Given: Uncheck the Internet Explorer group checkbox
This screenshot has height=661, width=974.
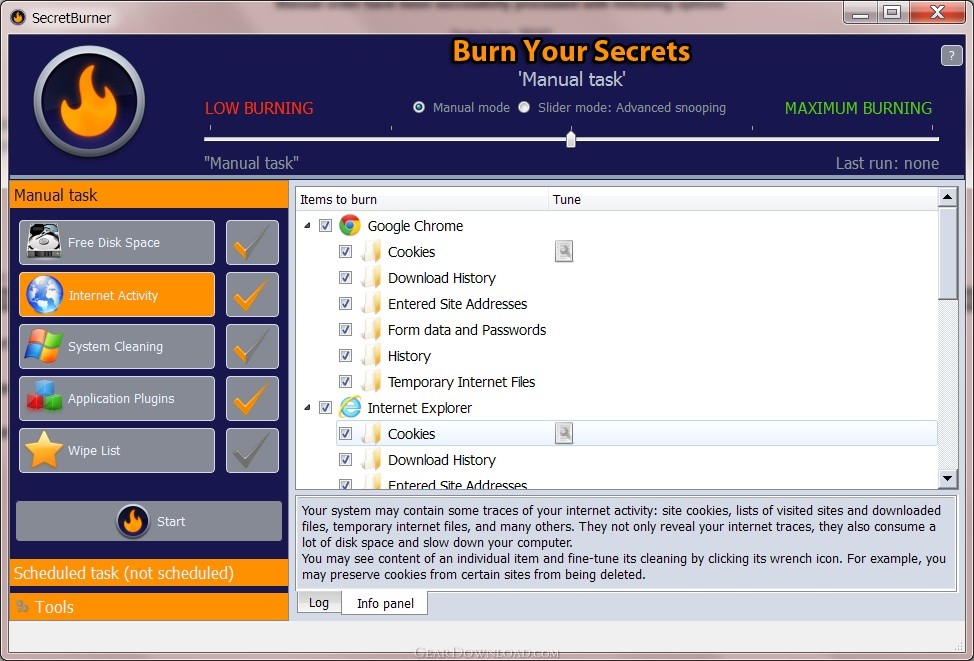Looking at the screenshot, I should pyautogui.click(x=325, y=408).
